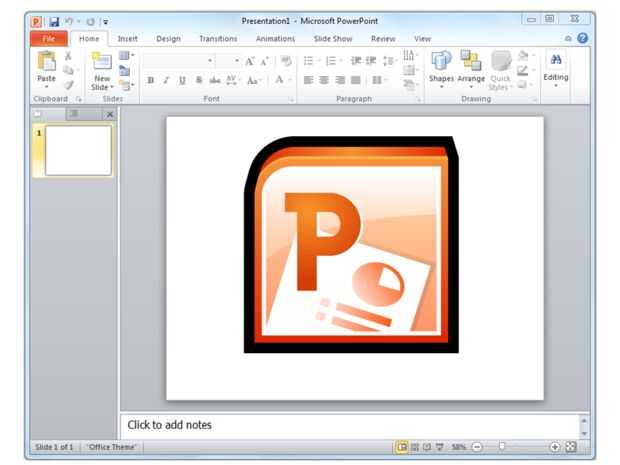The image size is (620, 465).
Task: Increase list indent level
Action: 371,60
